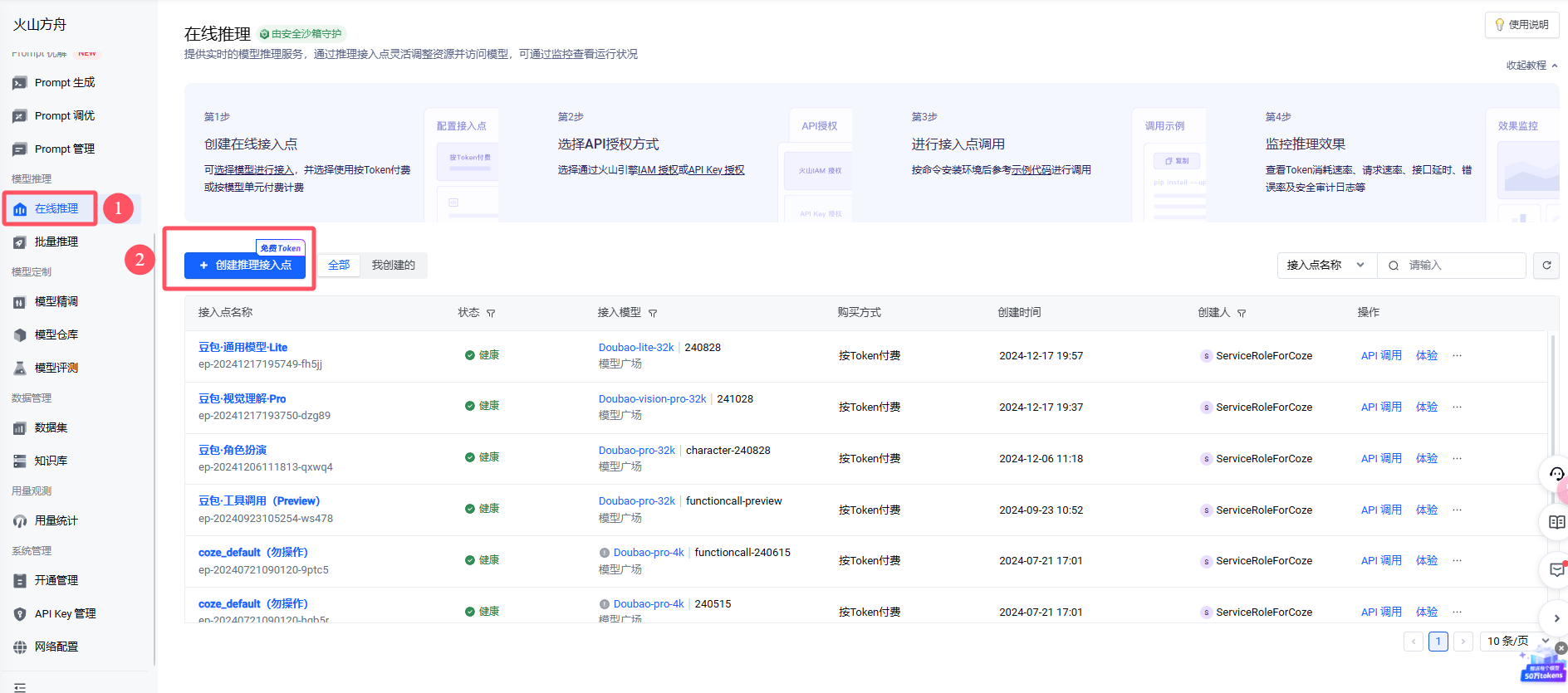Switch to the 我创建的 tab
Image resolution: width=1568 pixels, height=693 pixels.
point(393,266)
